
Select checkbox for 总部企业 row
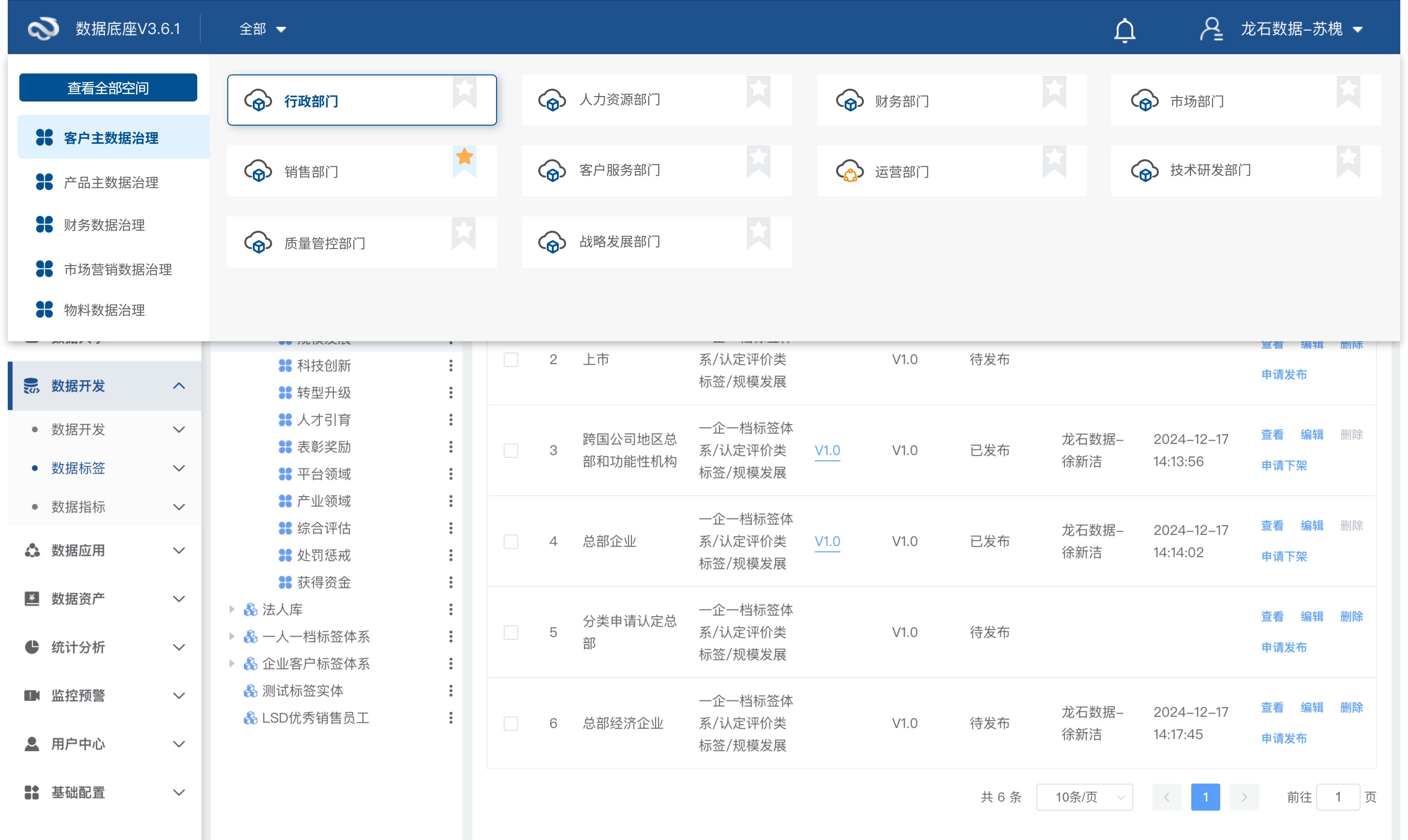pos(511,542)
